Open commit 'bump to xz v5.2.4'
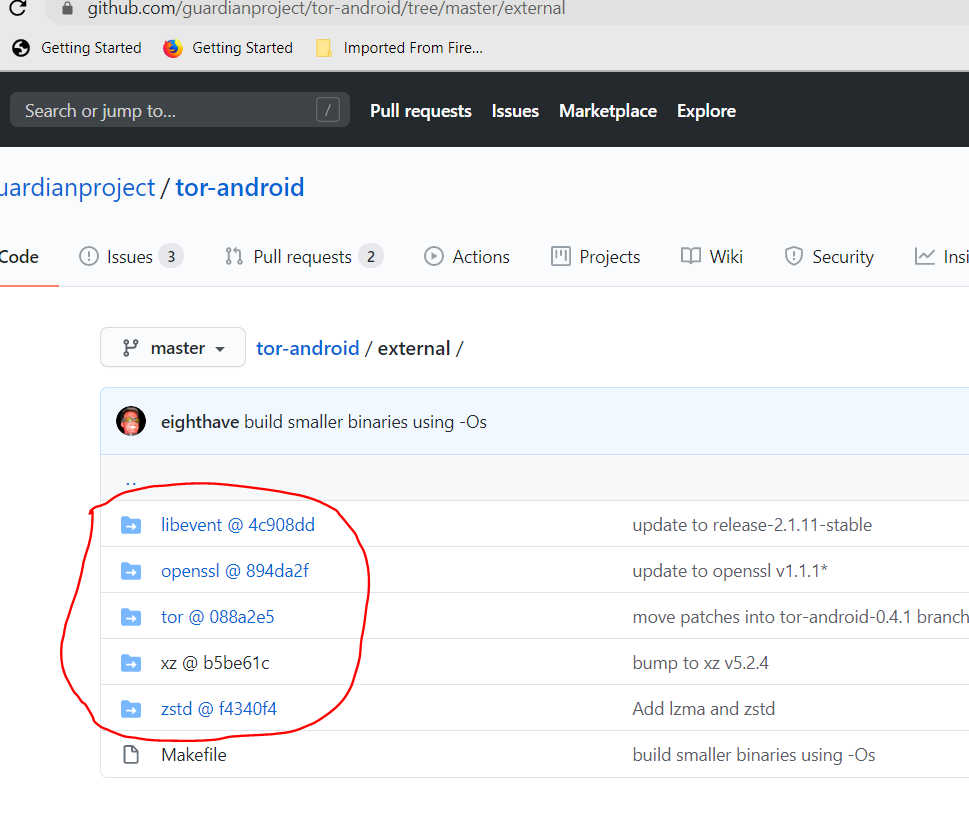 point(700,663)
